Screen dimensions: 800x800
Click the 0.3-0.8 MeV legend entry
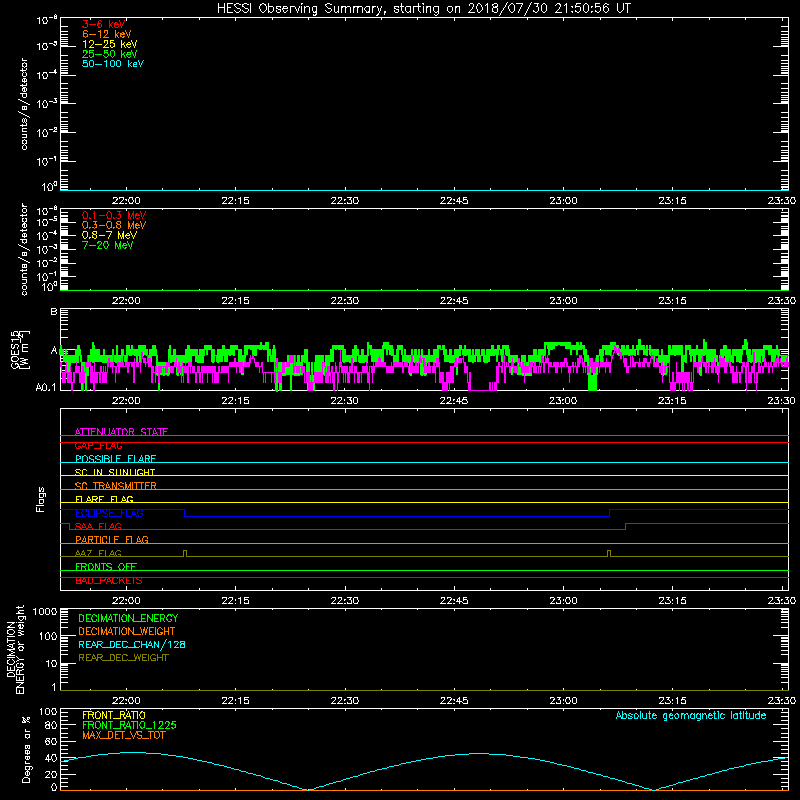pyautogui.click(x=114, y=225)
